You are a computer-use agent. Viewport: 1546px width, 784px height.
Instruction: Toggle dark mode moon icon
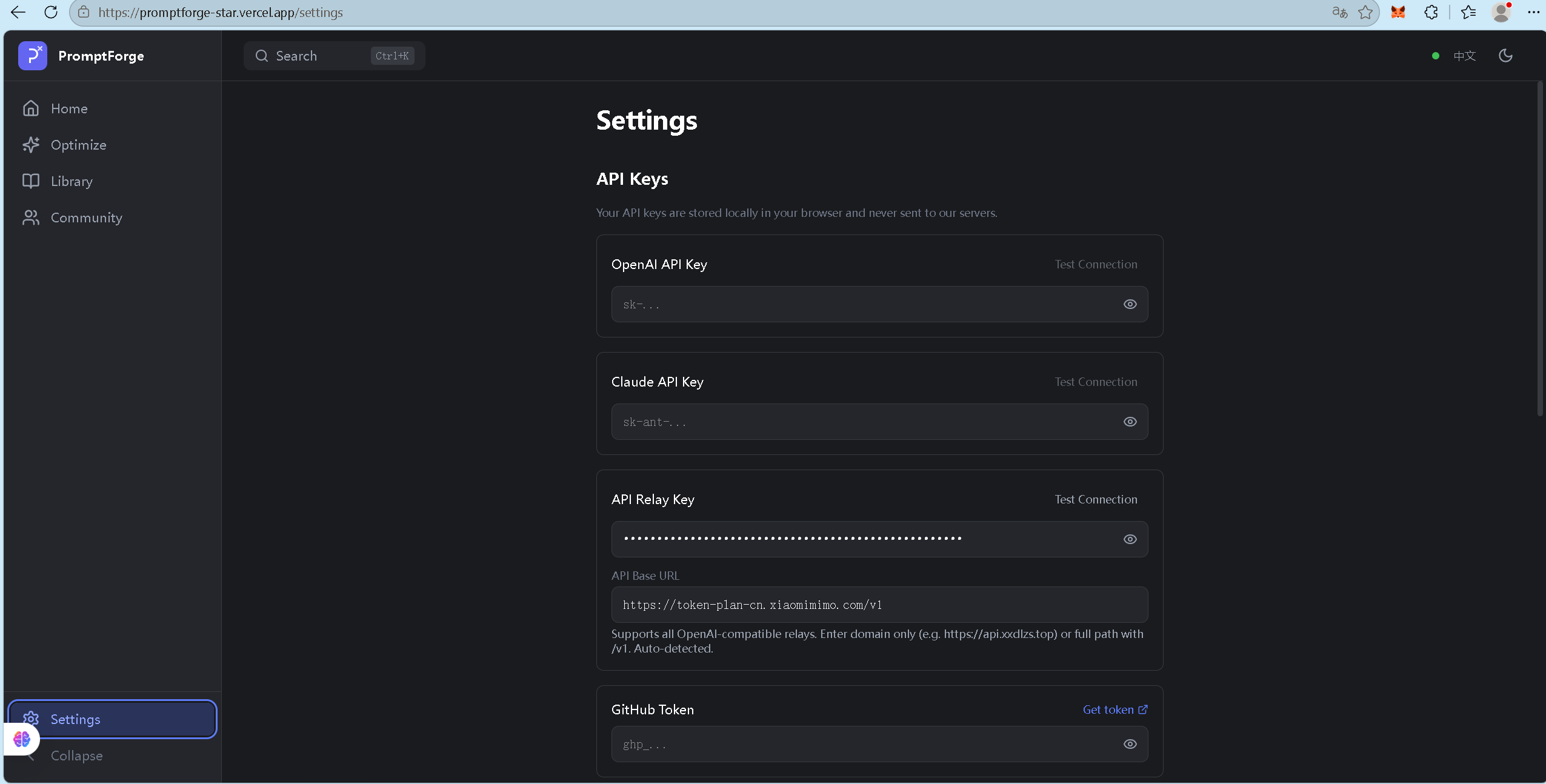point(1505,56)
